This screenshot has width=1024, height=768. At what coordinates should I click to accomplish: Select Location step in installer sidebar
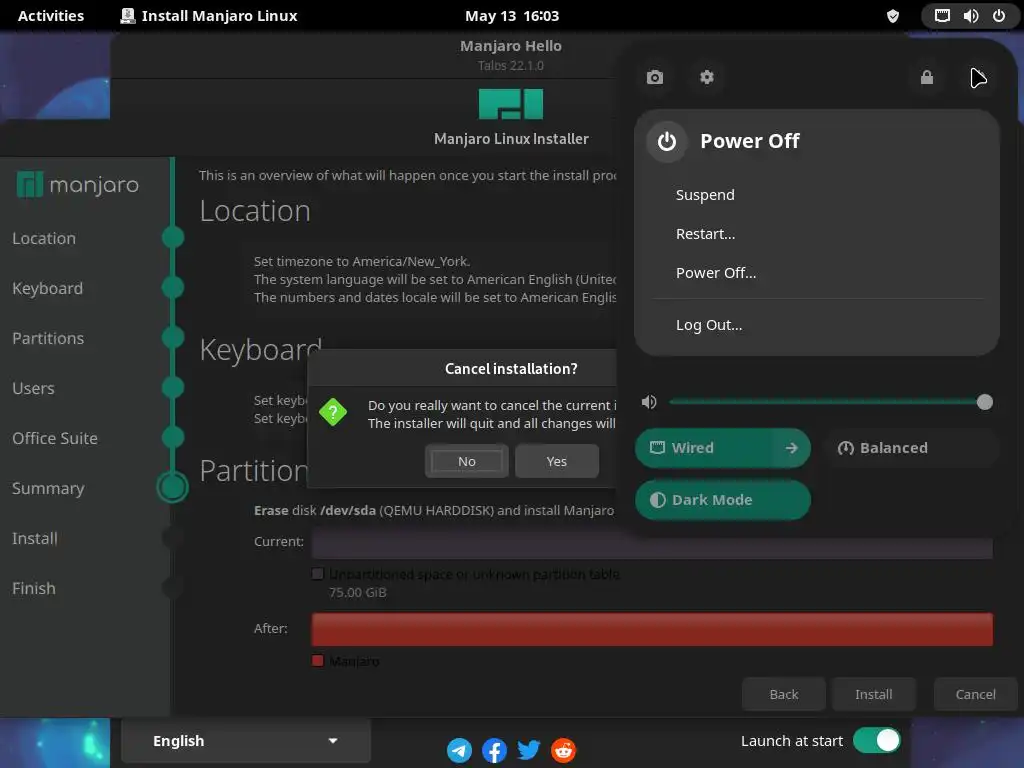(44, 238)
